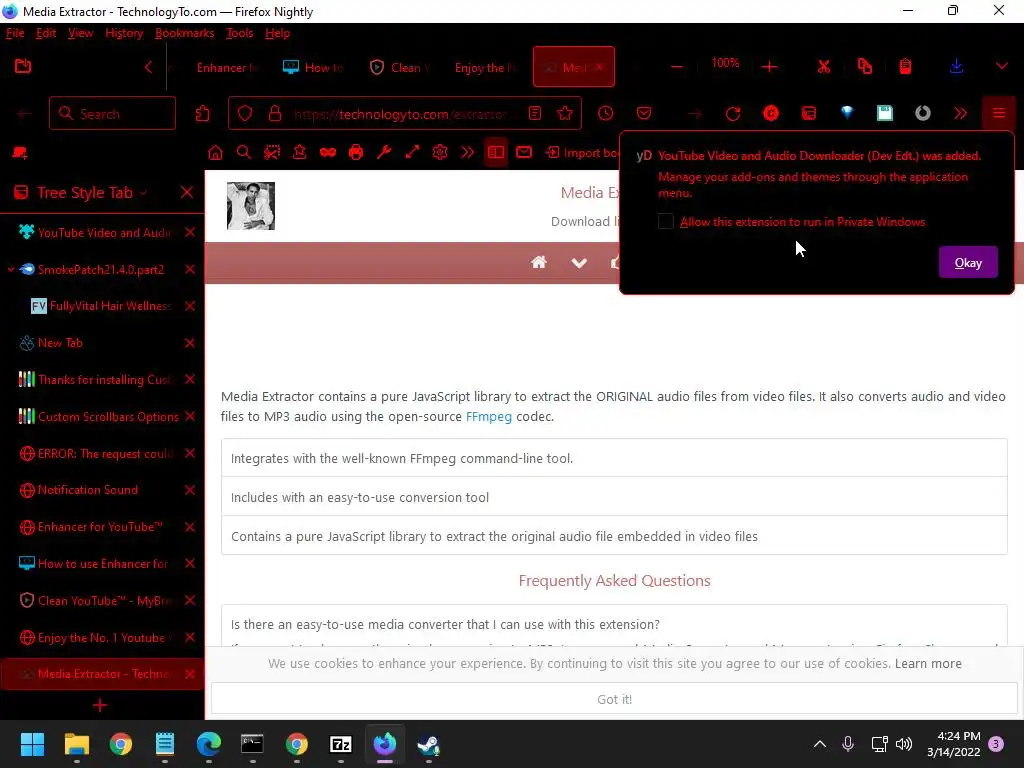Screen dimensions: 1024x768
Task: Reload the current page
Action: click(x=733, y=114)
